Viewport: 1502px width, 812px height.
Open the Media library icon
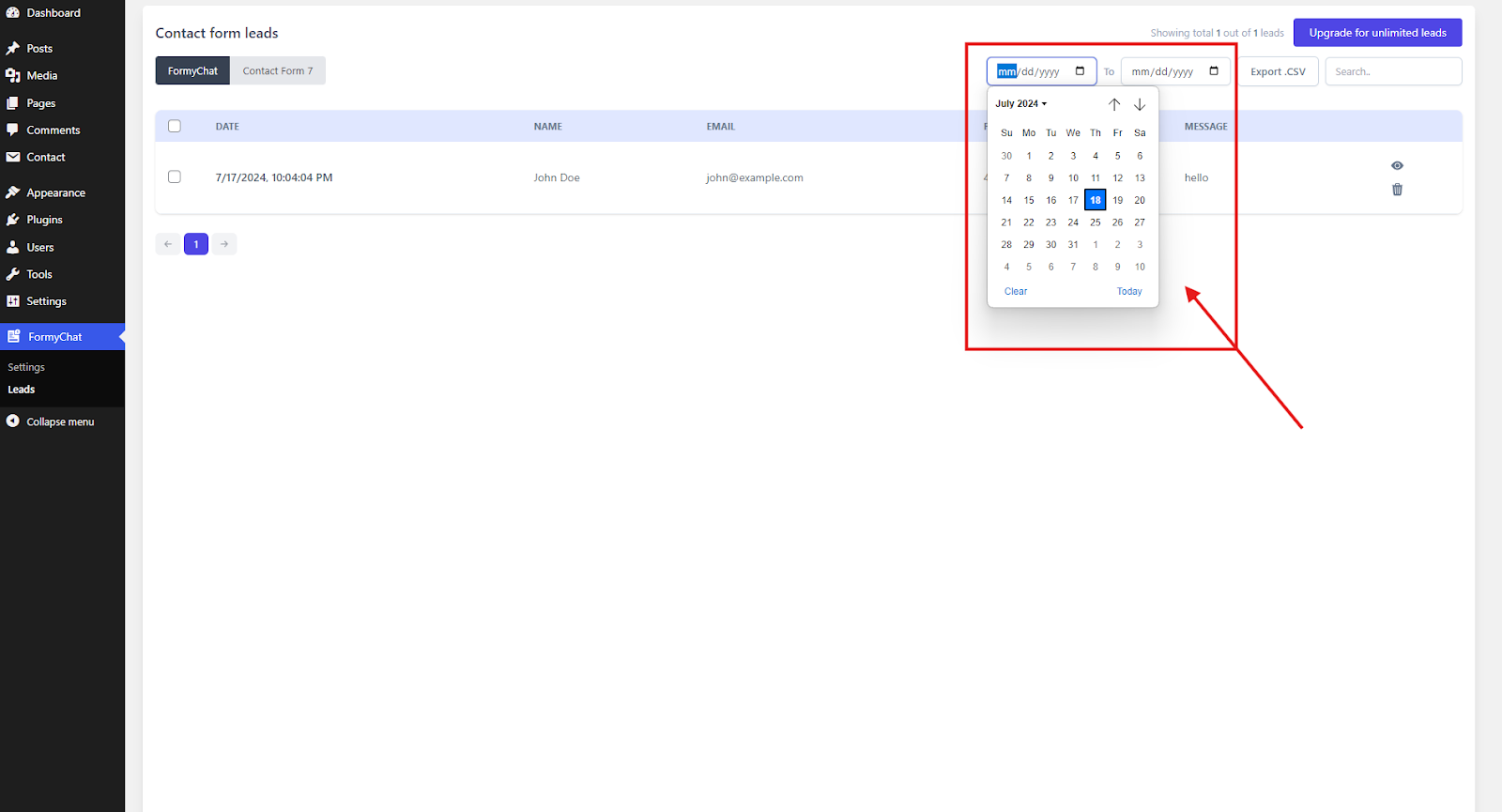13,76
